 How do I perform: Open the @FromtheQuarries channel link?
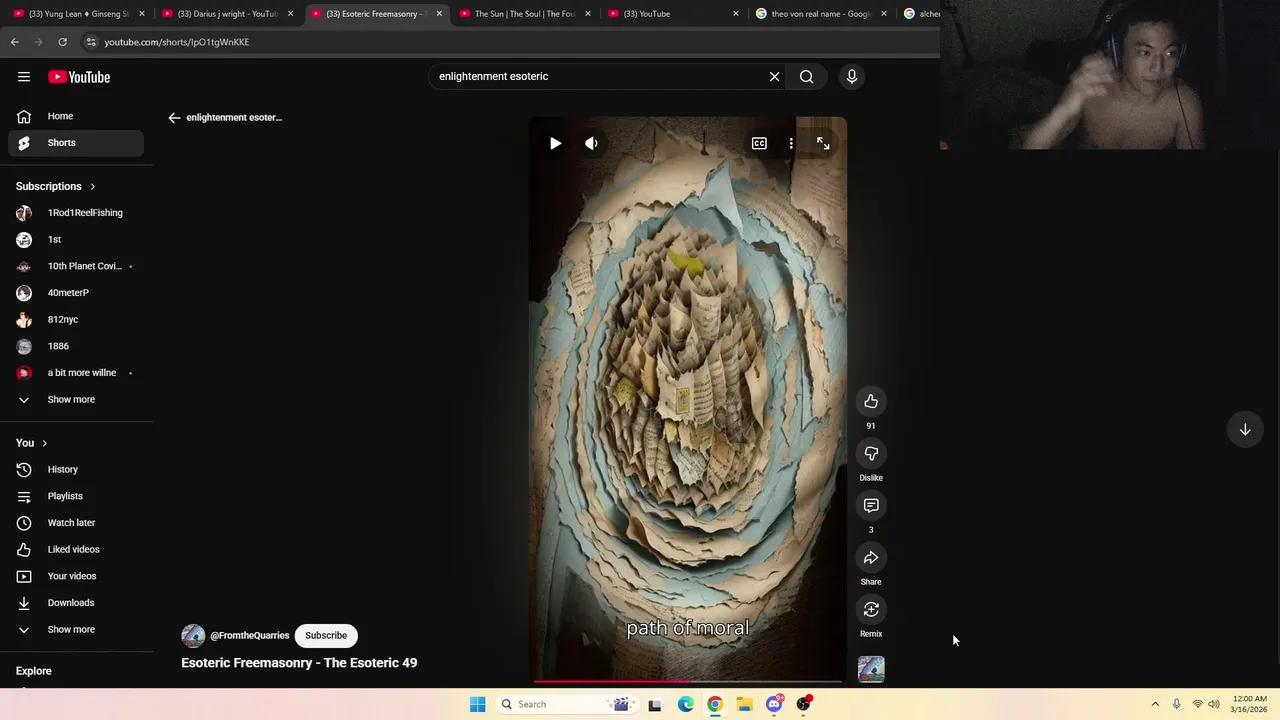coord(250,635)
